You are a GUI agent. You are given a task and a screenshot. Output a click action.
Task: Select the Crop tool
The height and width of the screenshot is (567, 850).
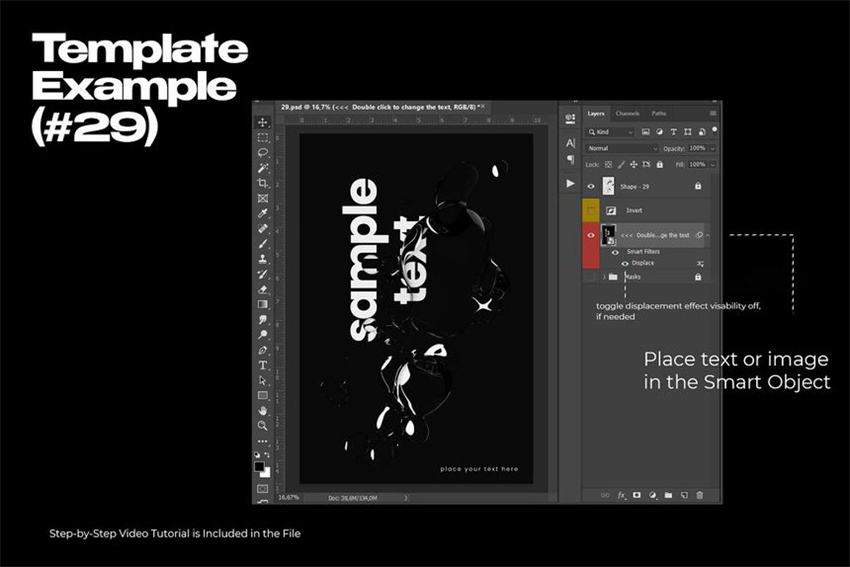pyautogui.click(x=263, y=183)
